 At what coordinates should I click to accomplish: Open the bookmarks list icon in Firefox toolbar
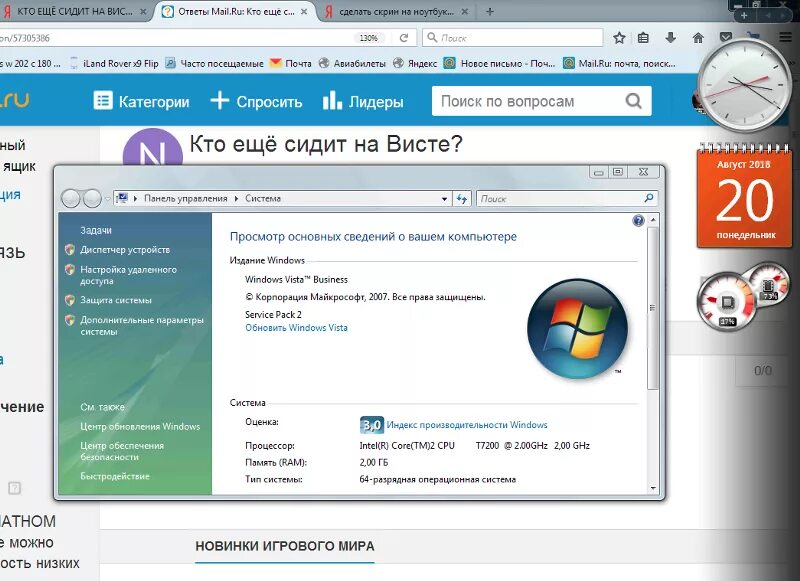click(x=643, y=38)
